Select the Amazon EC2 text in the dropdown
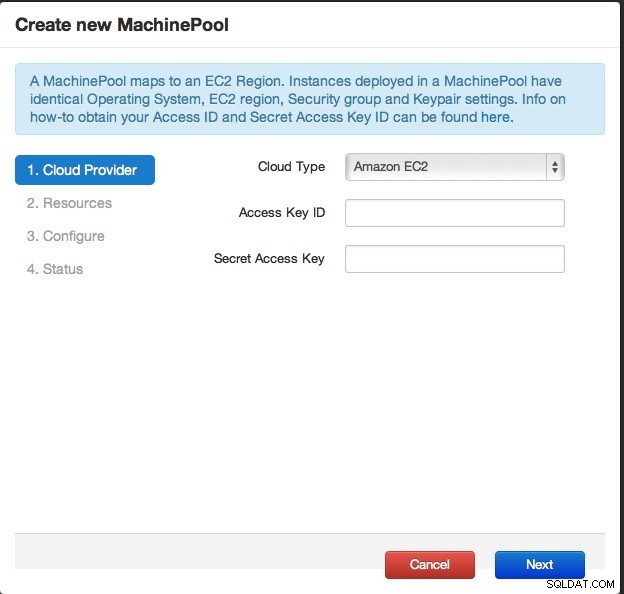The width and height of the screenshot is (624, 594). tap(391, 167)
